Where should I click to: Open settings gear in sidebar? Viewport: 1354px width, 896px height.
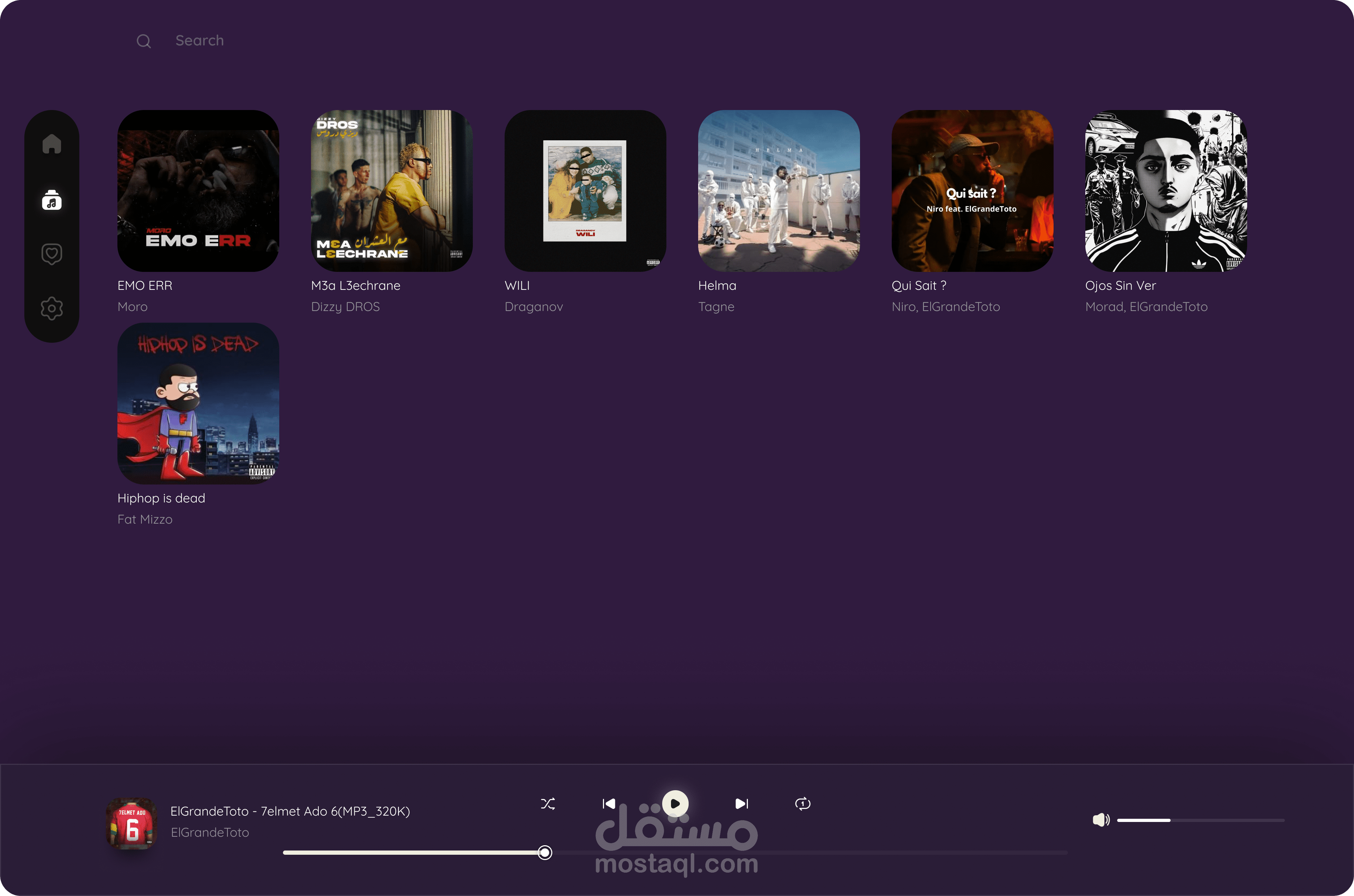click(51, 309)
